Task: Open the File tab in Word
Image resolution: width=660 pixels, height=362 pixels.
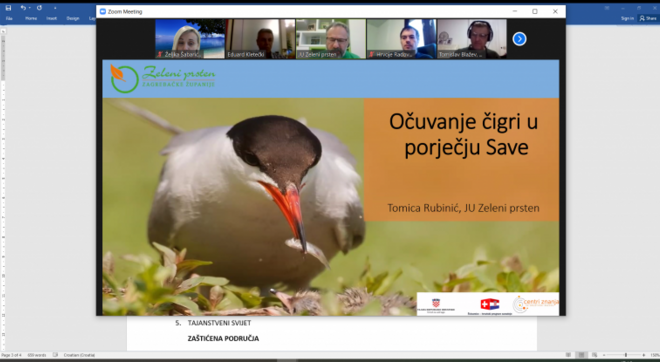Action: [9, 19]
